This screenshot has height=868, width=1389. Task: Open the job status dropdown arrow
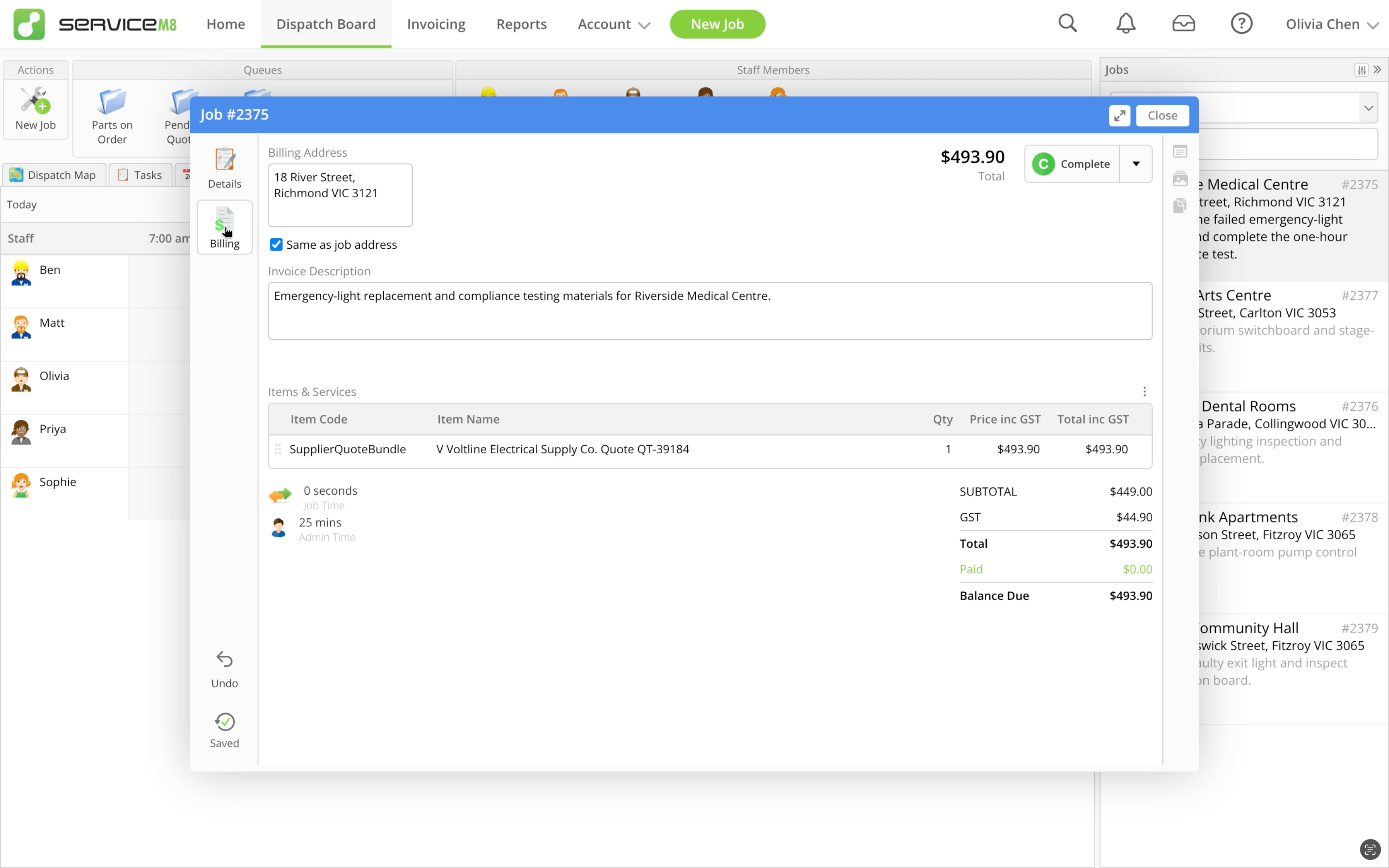[x=1136, y=164]
